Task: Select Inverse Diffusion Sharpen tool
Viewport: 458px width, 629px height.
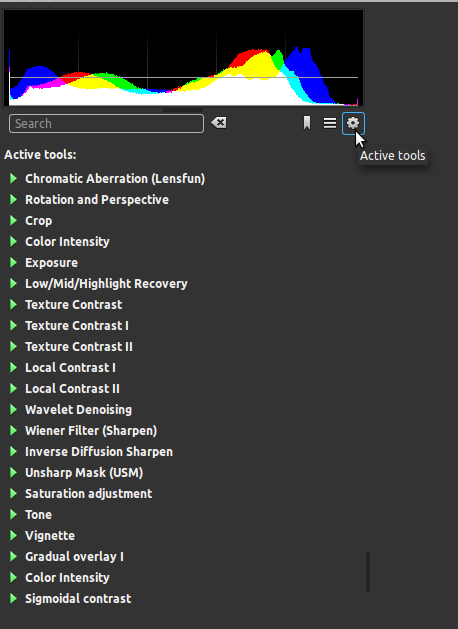Action: 99,452
